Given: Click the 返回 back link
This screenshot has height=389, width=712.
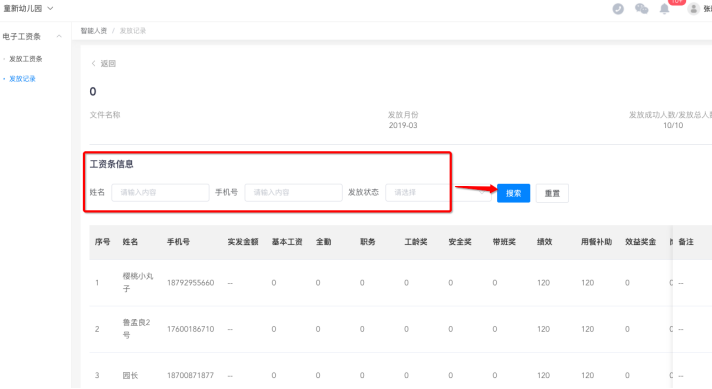Looking at the screenshot, I should [108, 64].
